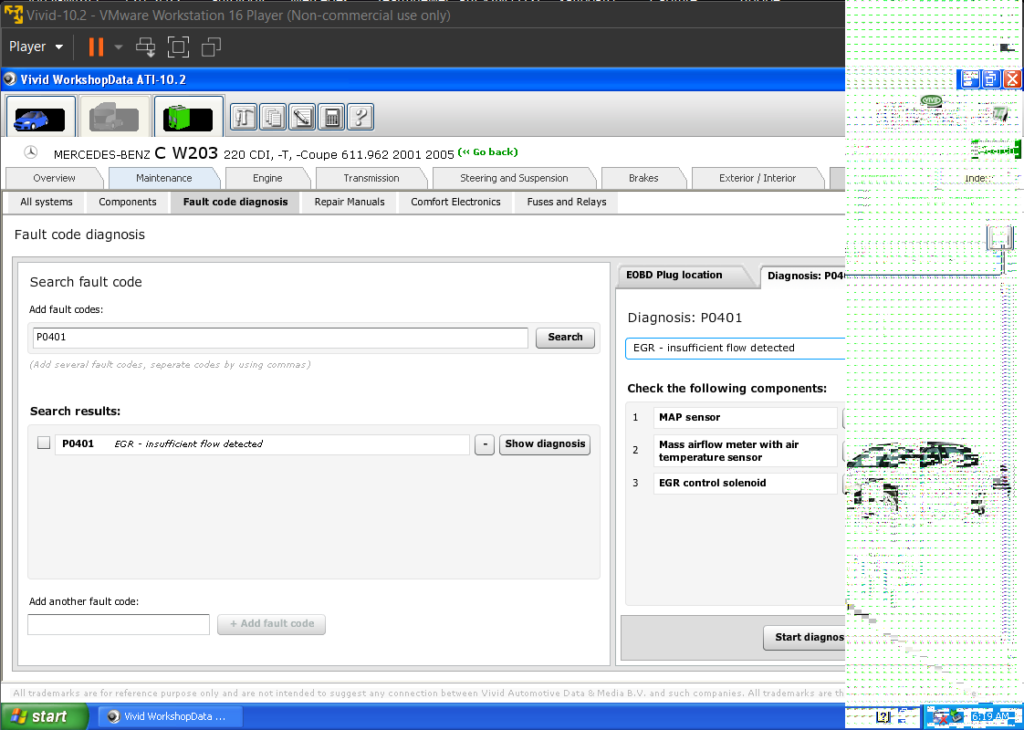This screenshot has height=730, width=1024.
Task: Switch to the Overview tab
Action: tap(54, 178)
